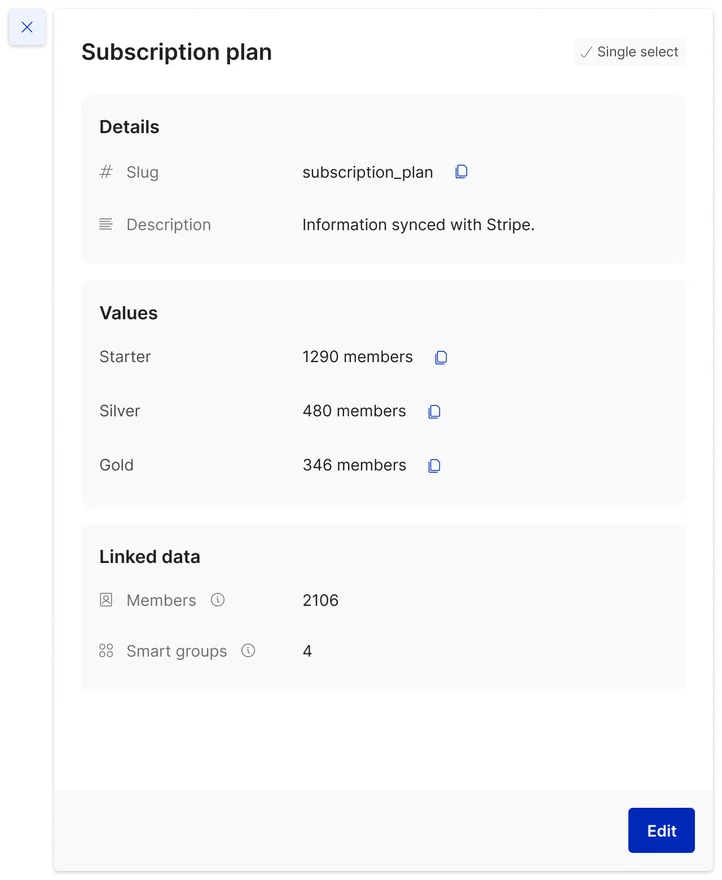Select the 346 members count
The width and height of the screenshot is (722, 880).
(354, 465)
